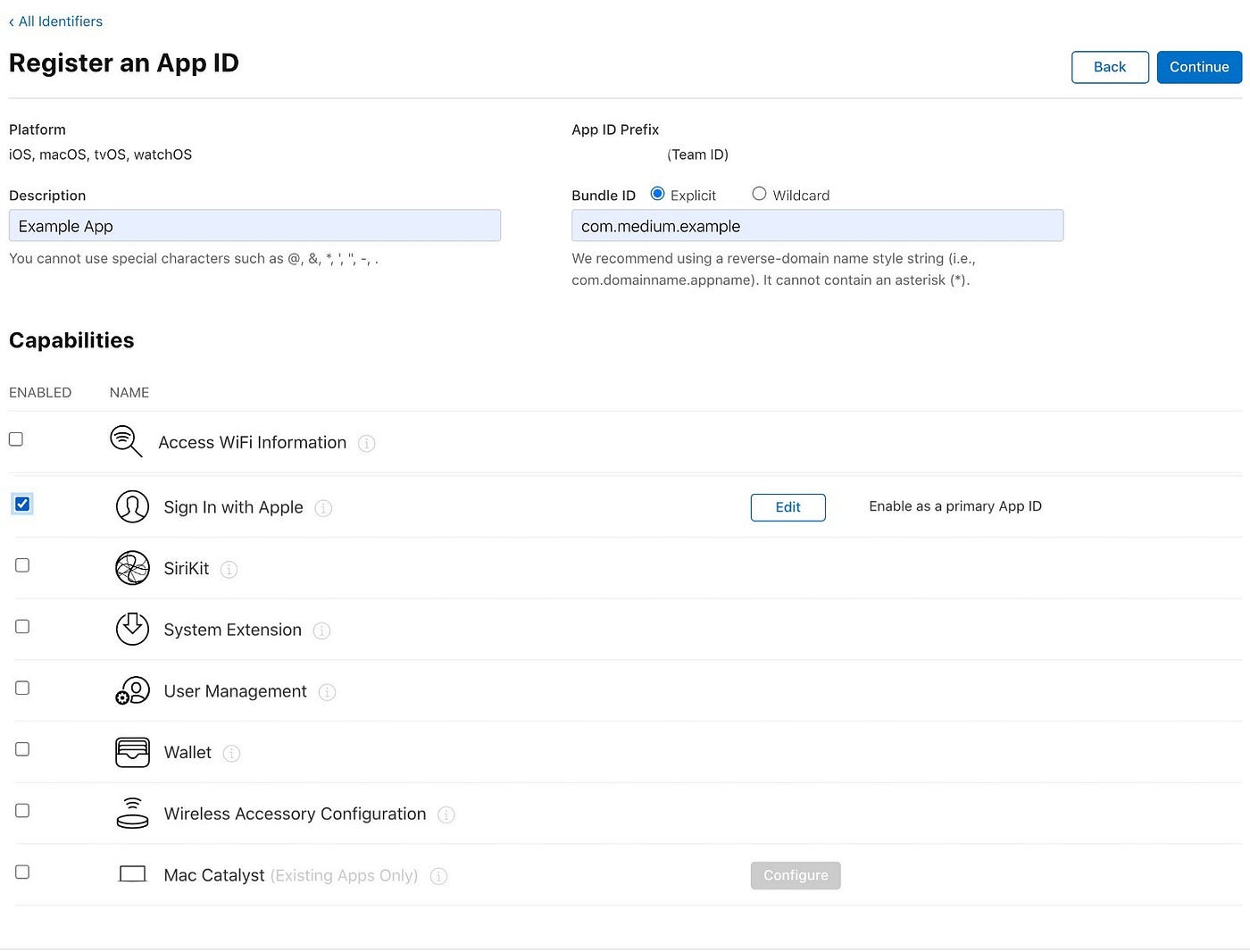Image resolution: width=1250 pixels, height=952 pixels.
Task: Open the Sign In with Apple info tooltip
Action: (322, 507)
